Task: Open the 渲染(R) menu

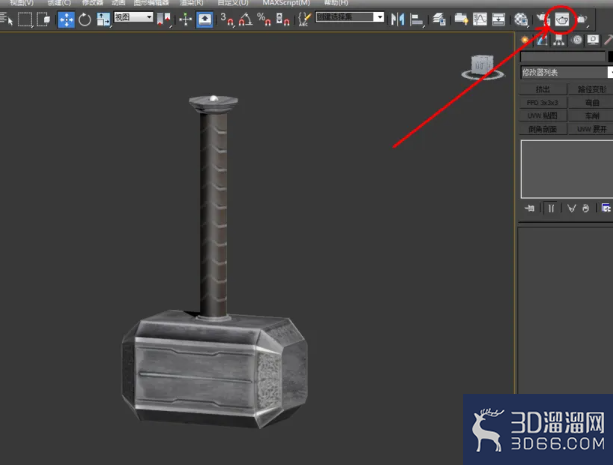Action: point(191,3)
